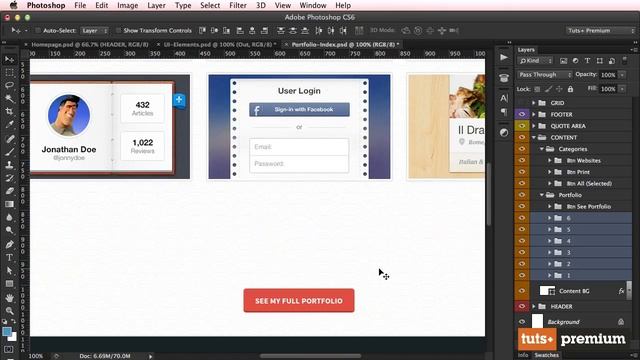The image size is (640, 360).
Task: Collapse the Categories layer group
Action: coord(542,149)
